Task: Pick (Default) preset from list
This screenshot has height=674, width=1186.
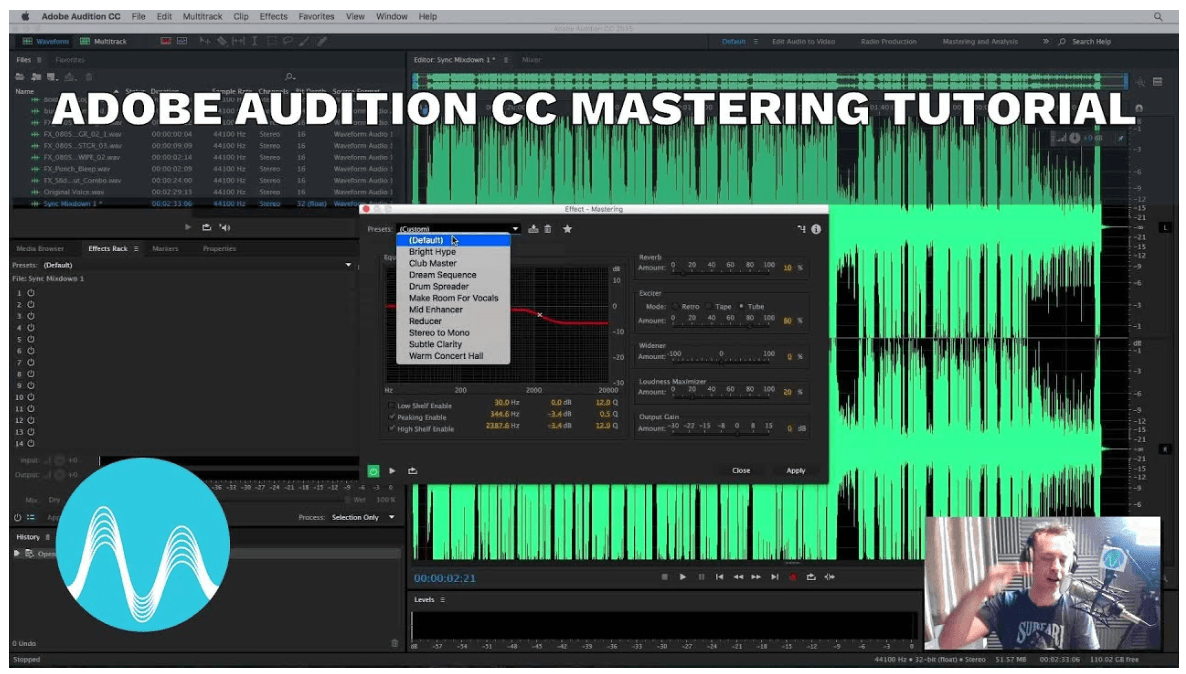Action: pyautogui.click(x=453, y=240)
